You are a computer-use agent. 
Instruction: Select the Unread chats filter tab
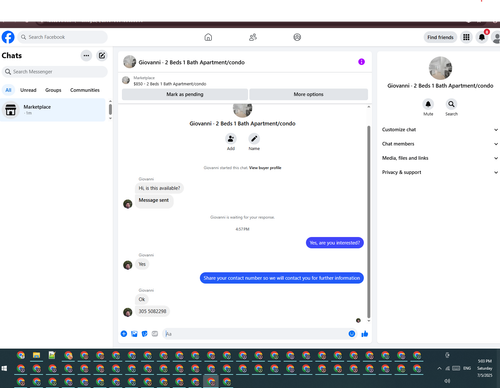coord(28,90)
